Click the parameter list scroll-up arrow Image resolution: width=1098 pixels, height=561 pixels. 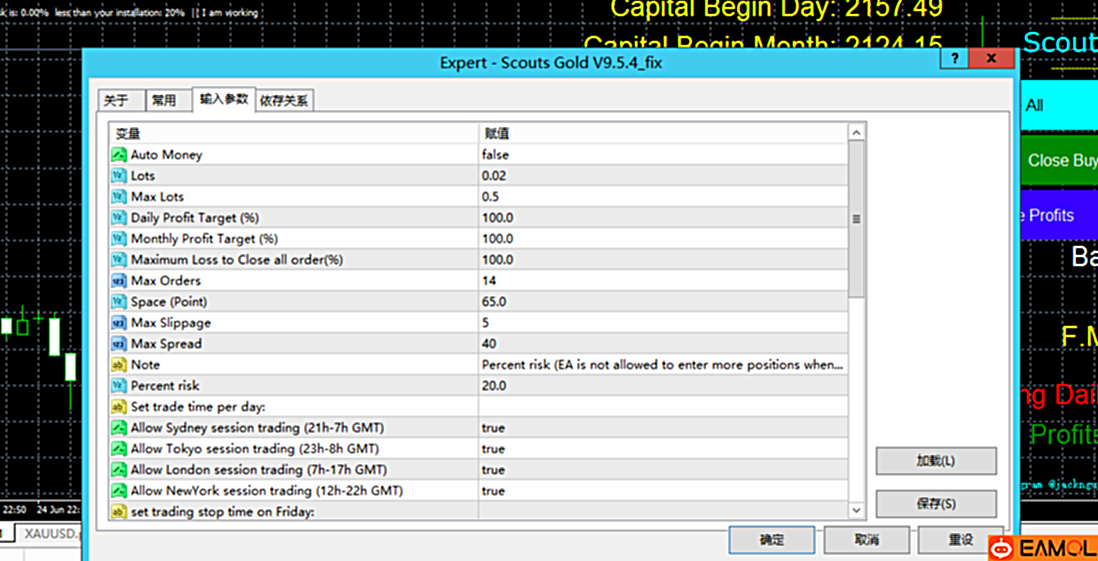coord(856,132)
